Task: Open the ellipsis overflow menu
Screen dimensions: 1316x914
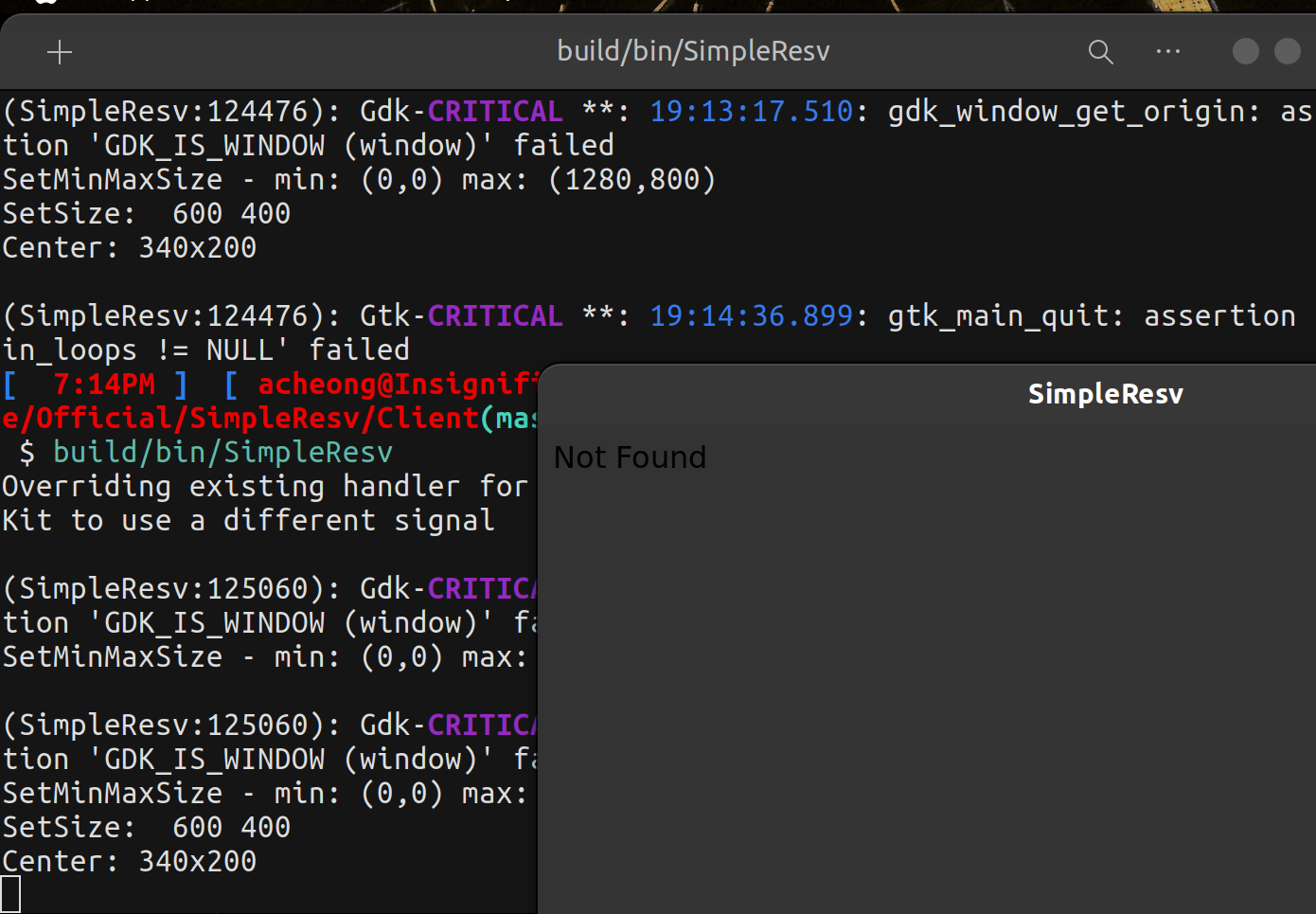Action: (1168, 52)
